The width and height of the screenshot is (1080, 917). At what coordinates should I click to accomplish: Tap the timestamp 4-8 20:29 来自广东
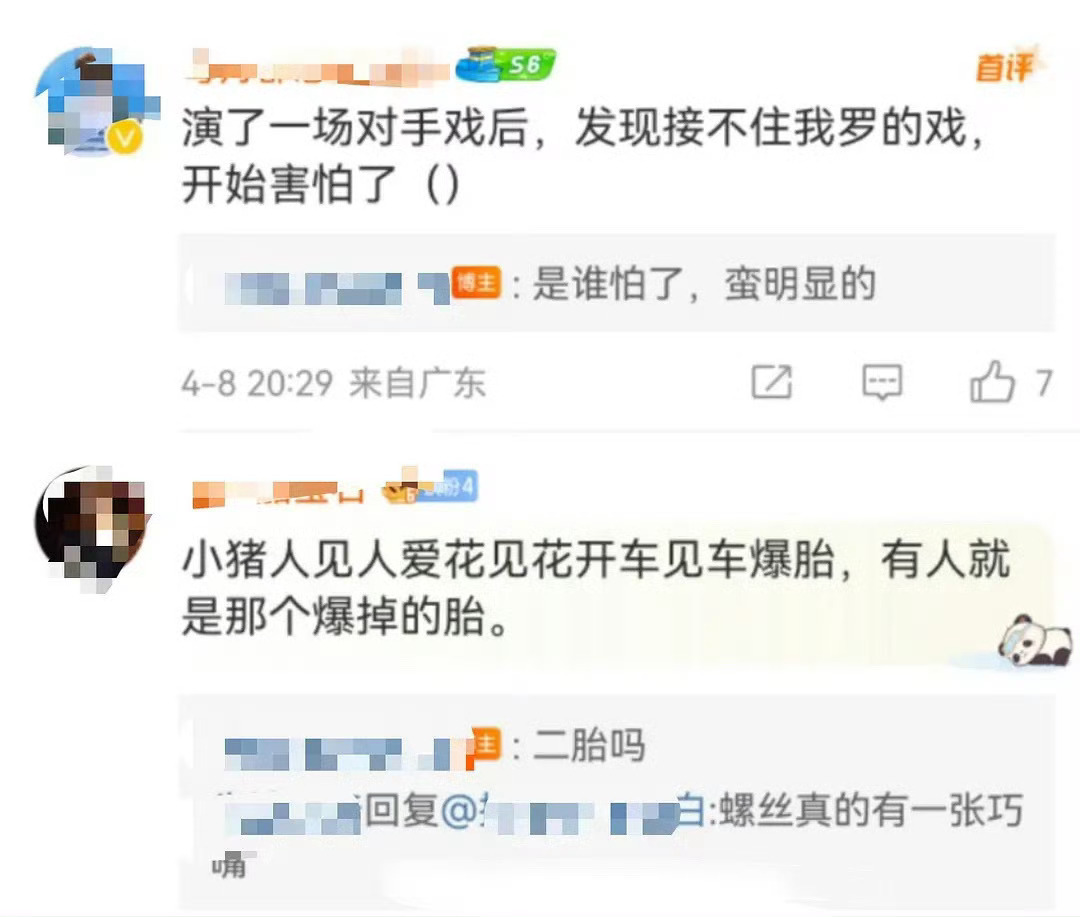click(333, 382)
